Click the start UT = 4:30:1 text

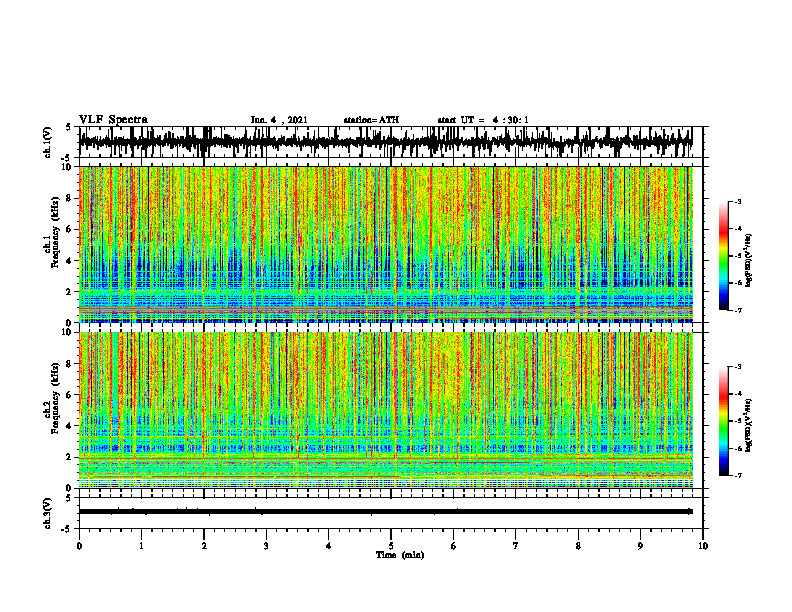click(x=483, y=120)
